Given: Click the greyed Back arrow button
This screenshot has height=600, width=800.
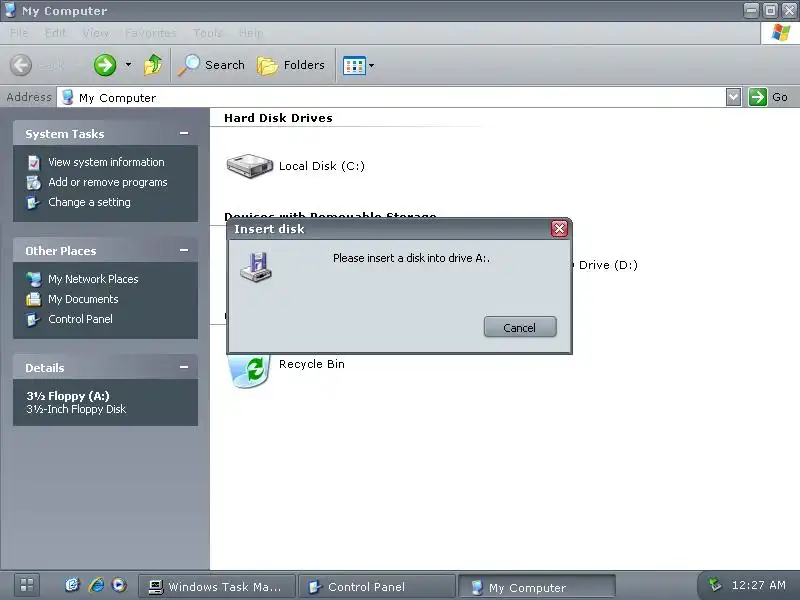Looking at the screenshot, I should click(x=21, y=65).
